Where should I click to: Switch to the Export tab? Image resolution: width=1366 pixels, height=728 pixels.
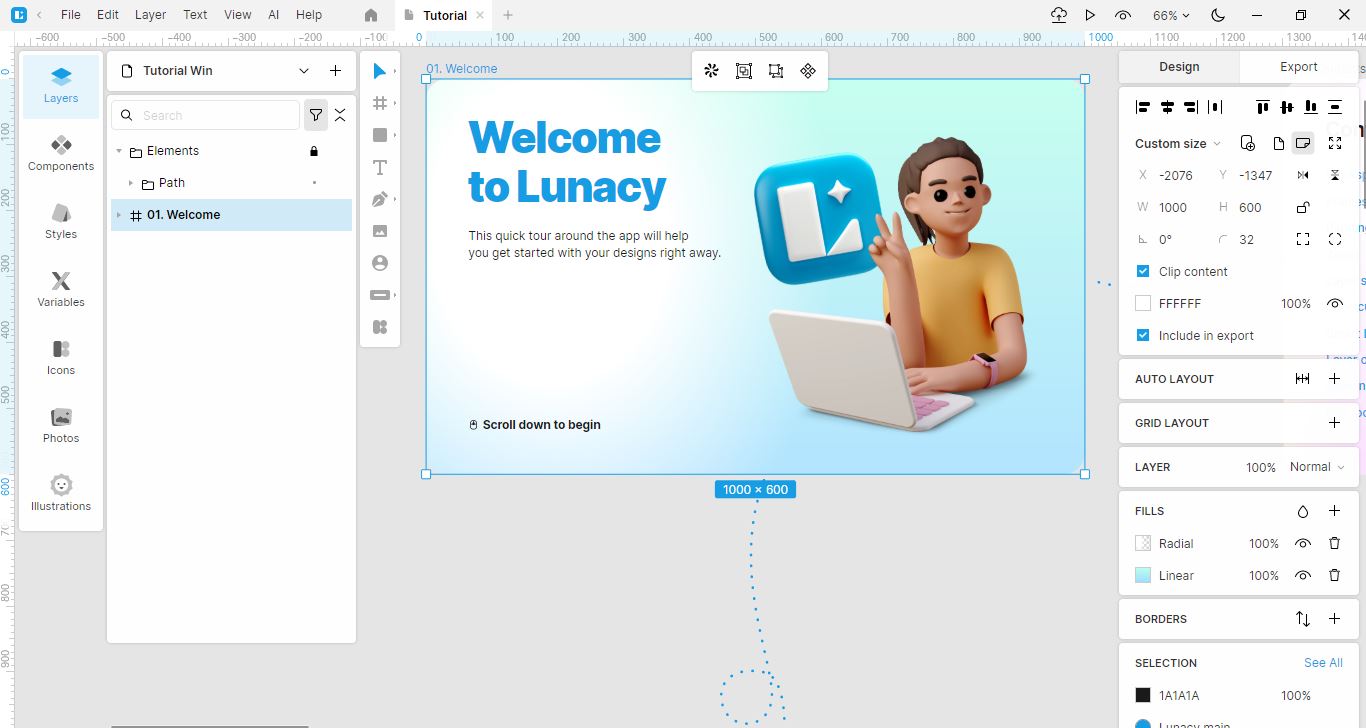(1299, 67)
